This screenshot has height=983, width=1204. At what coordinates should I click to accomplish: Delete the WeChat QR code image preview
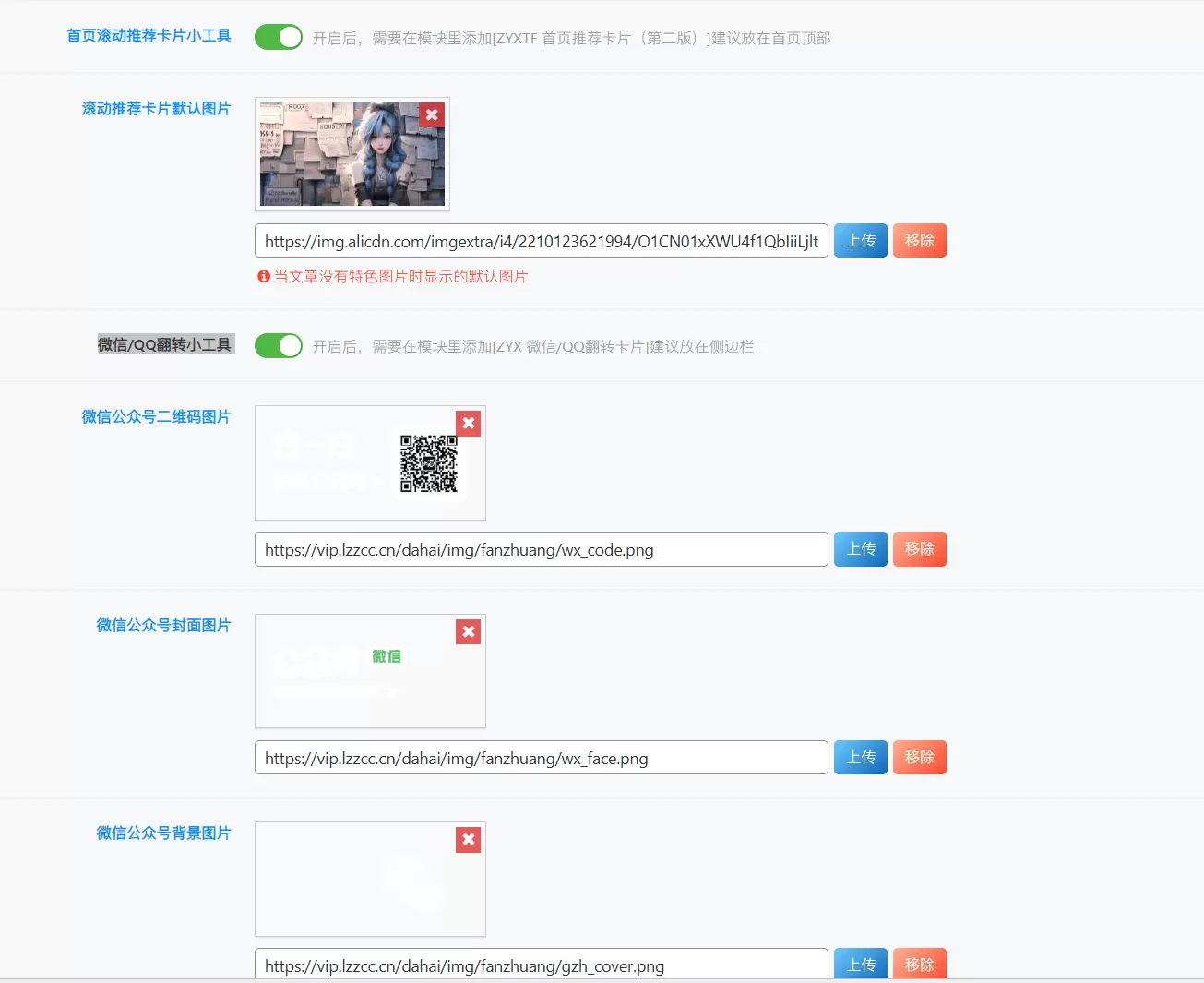(469, 424)
